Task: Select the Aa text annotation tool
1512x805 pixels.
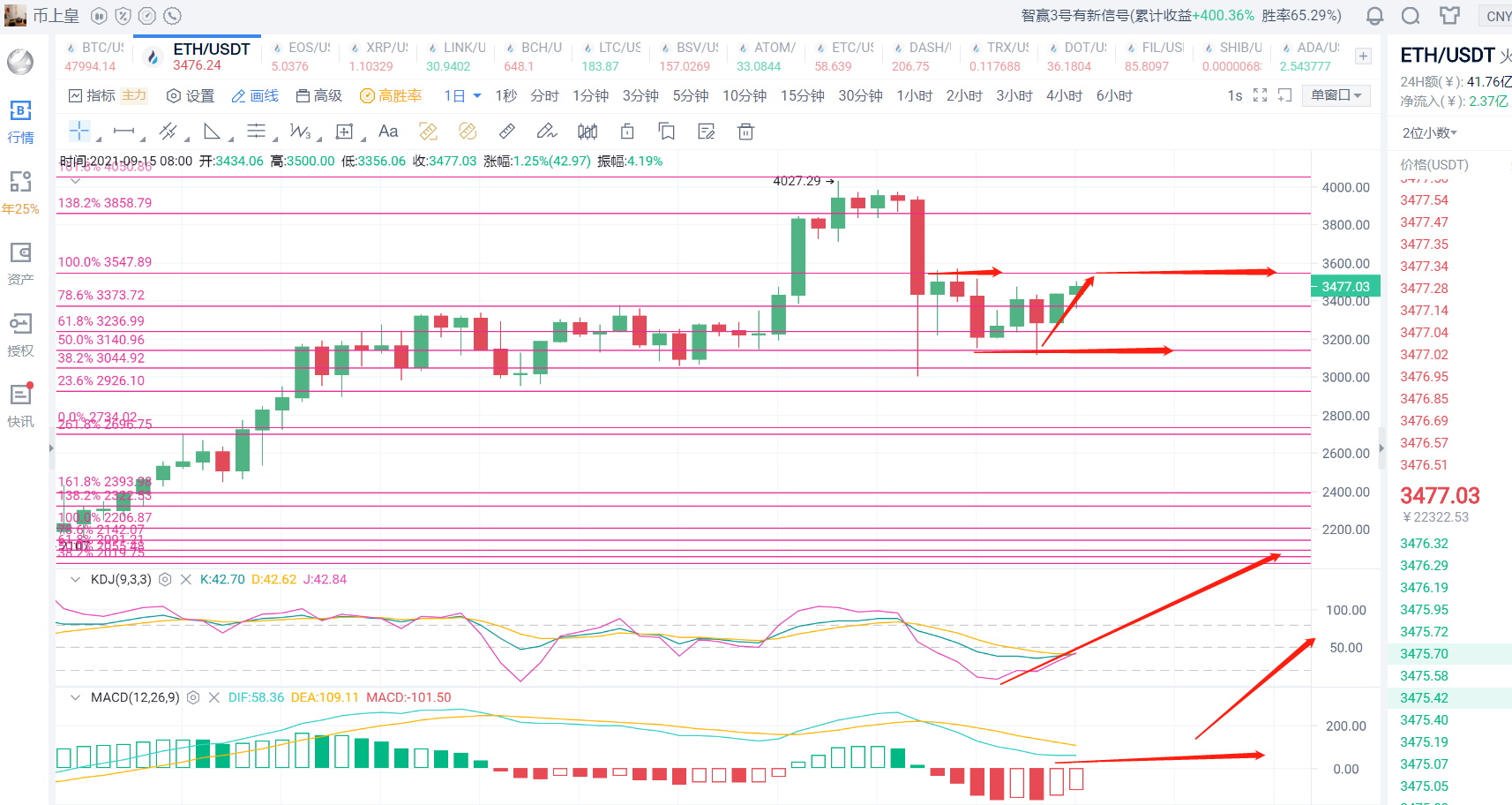Action: point(388,132)
